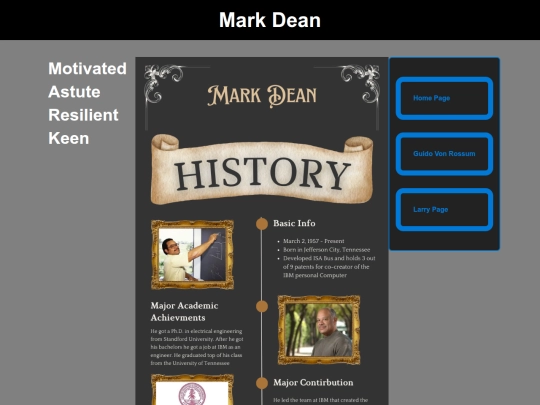Click the Major Contirbution heading

pyautogui.click(x=313, y=383)
